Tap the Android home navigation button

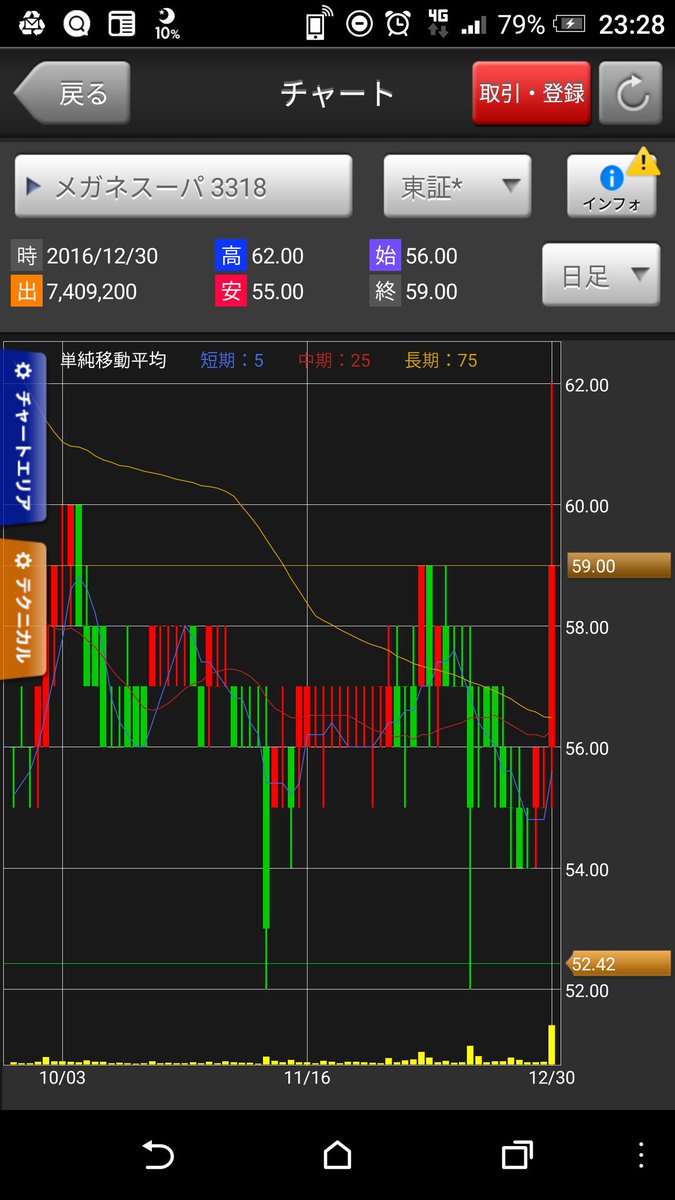pyautogui.click(x=337, y=1155)
